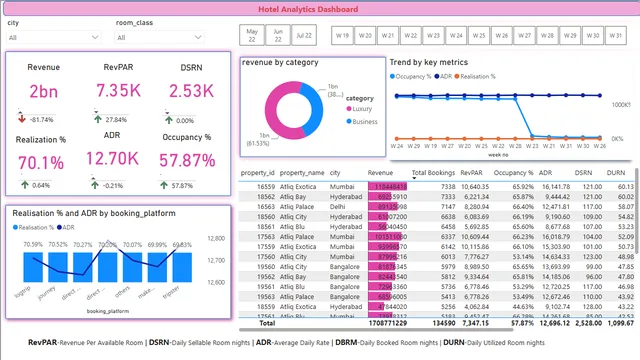Select week W 30 slicer
This screenshot has width=640, height=360.
click(593, 36)
